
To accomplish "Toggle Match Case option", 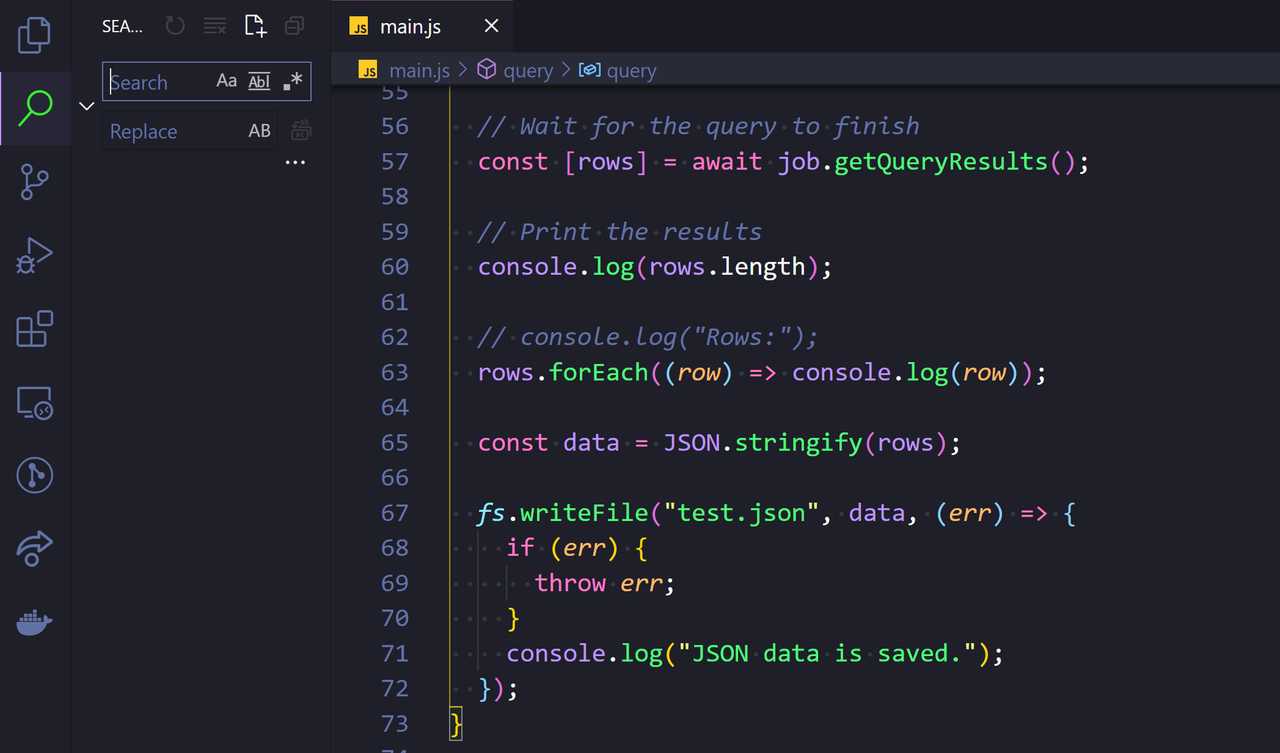I will (x=227, y=82).
